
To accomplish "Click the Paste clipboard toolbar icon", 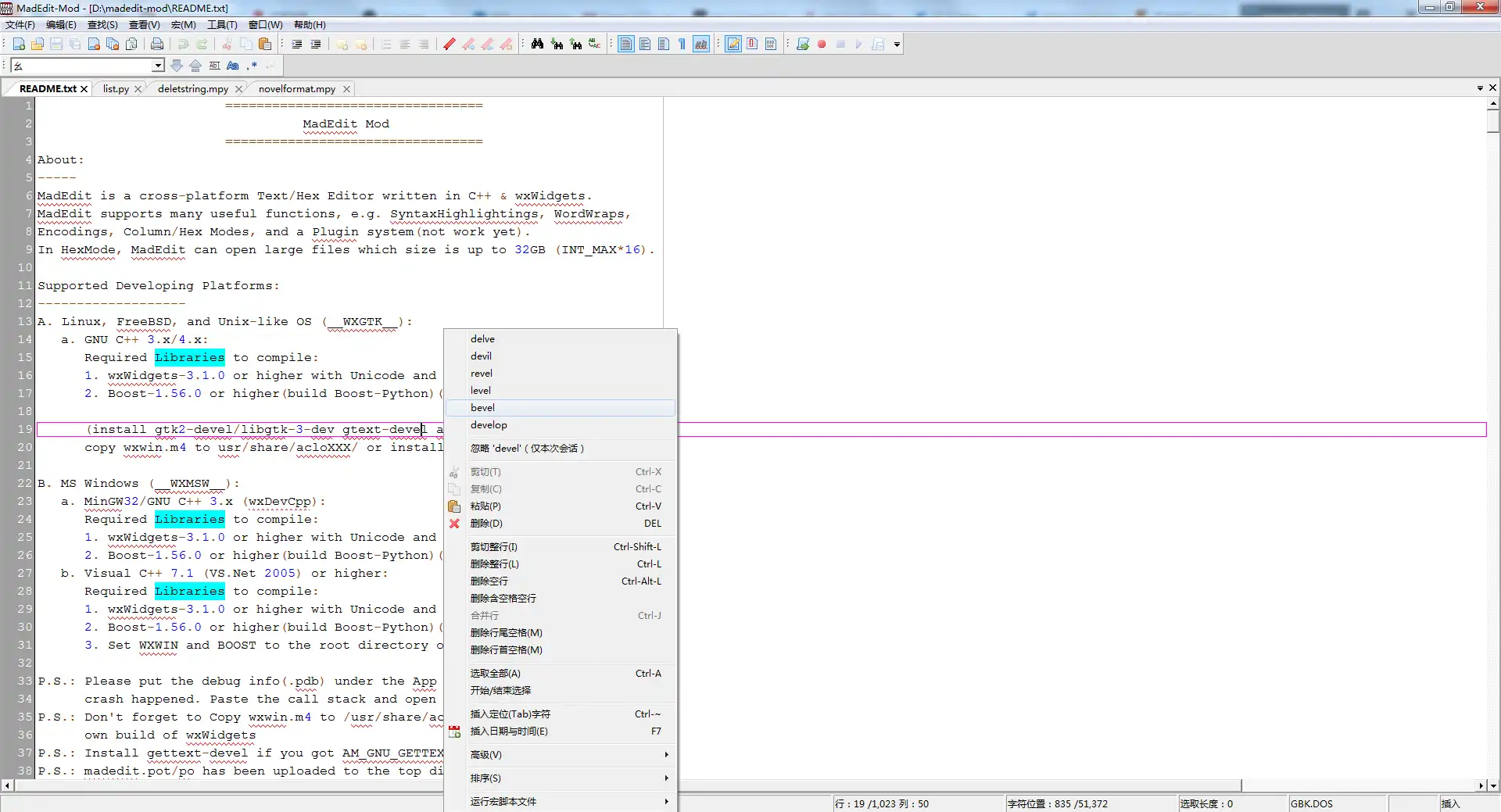I will point(265,45).
